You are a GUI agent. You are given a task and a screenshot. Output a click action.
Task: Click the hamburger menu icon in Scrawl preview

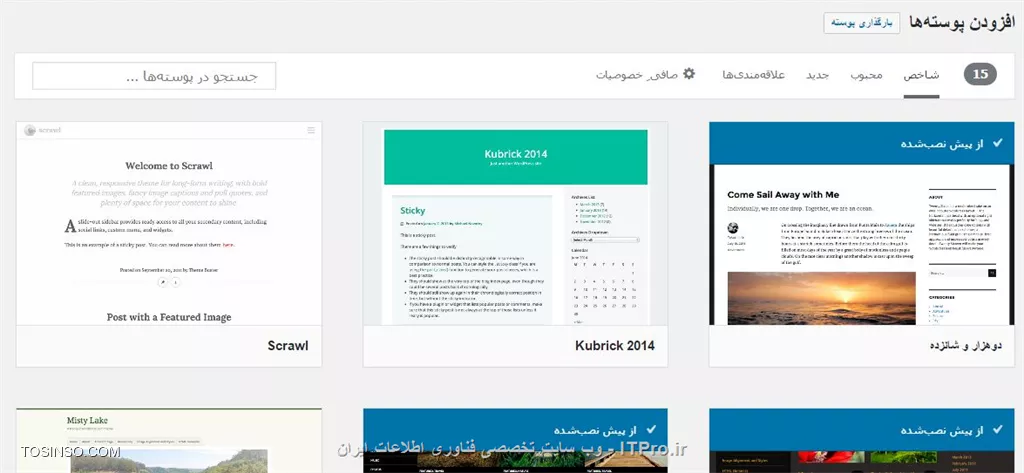[x=311, y=130]
